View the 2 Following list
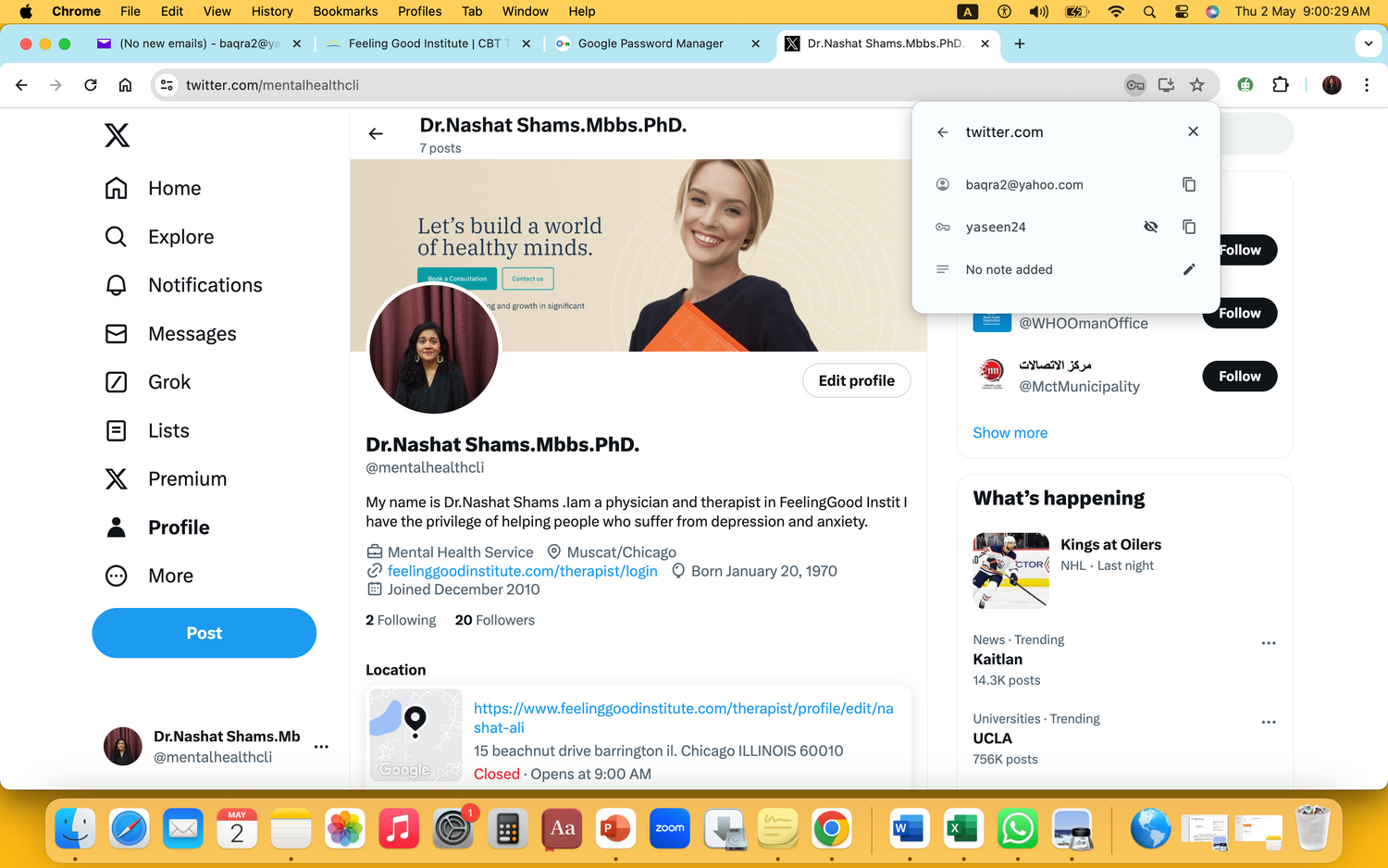This screenshot has width=1388, height=868. (x=401, y=620)
